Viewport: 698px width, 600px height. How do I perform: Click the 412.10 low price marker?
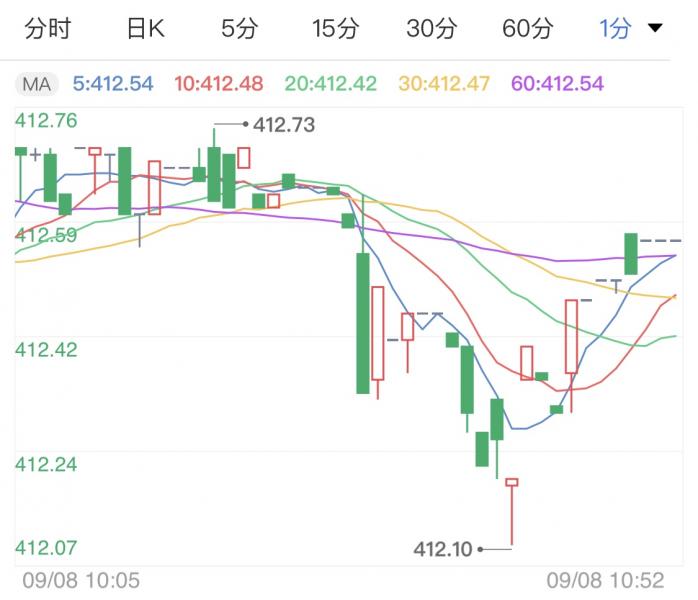pos(442,548)
